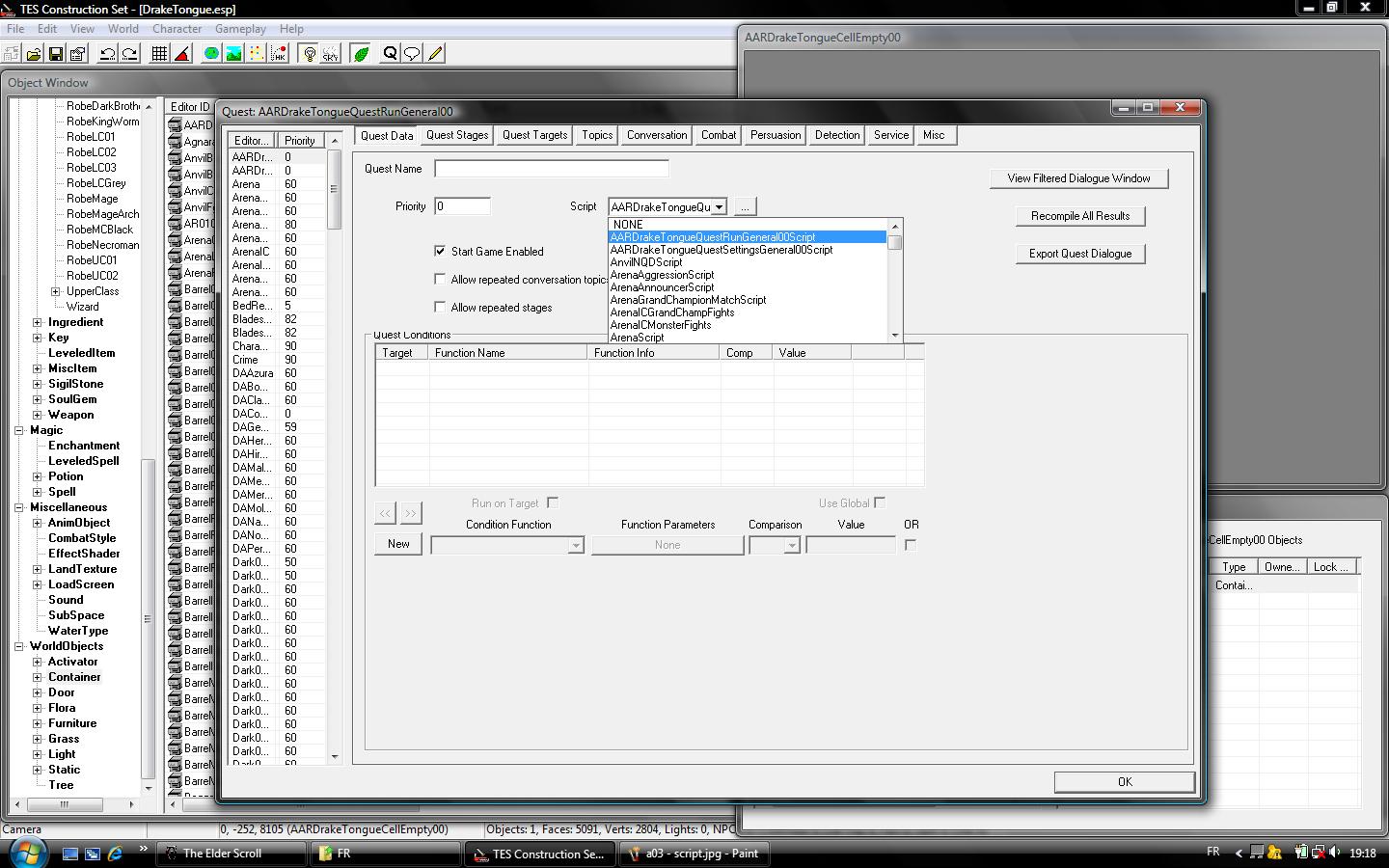Expand the Weapon tree node
This screenshot has width=1389, height=868.
[38, 415]
